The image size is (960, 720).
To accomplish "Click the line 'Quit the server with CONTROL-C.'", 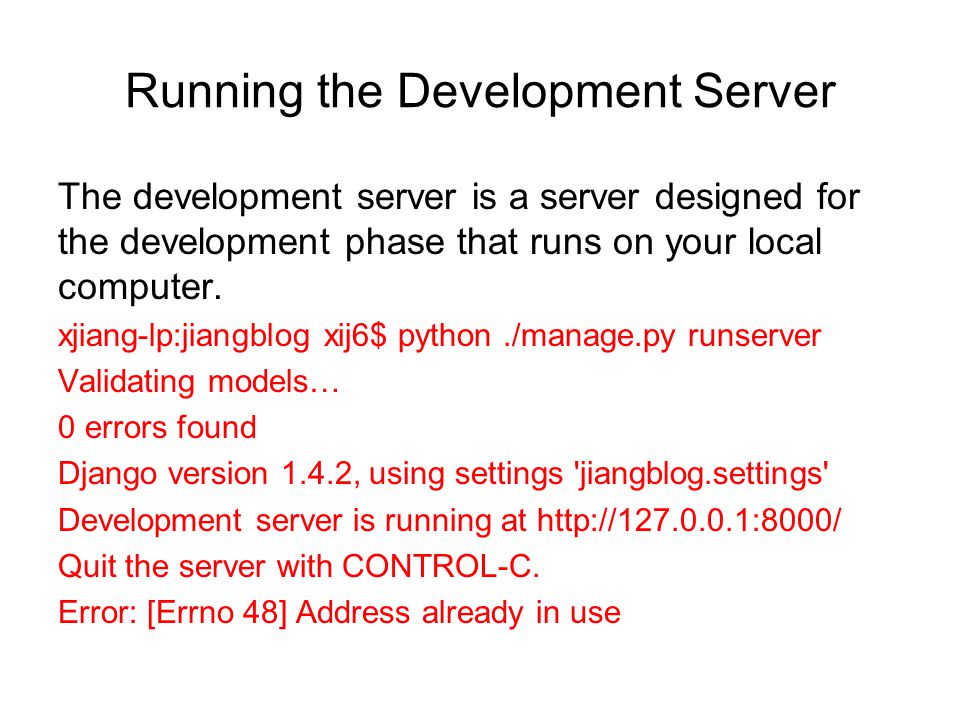I will pos(299,566).
